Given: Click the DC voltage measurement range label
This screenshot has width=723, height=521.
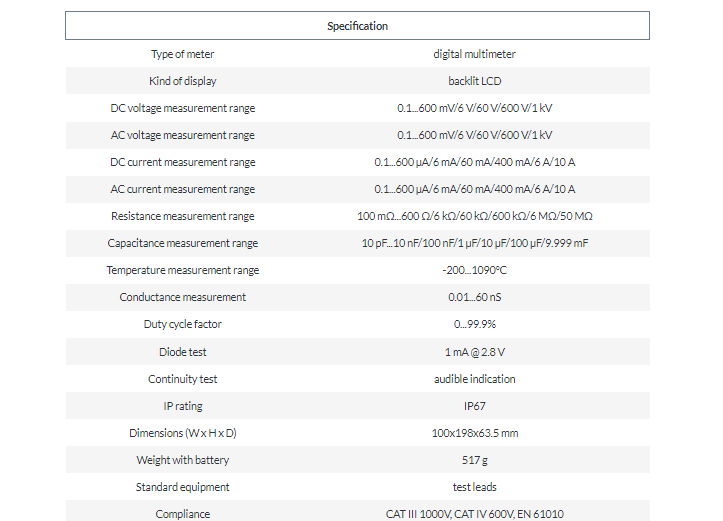Looking at the screenshot, I should (183, 108).
